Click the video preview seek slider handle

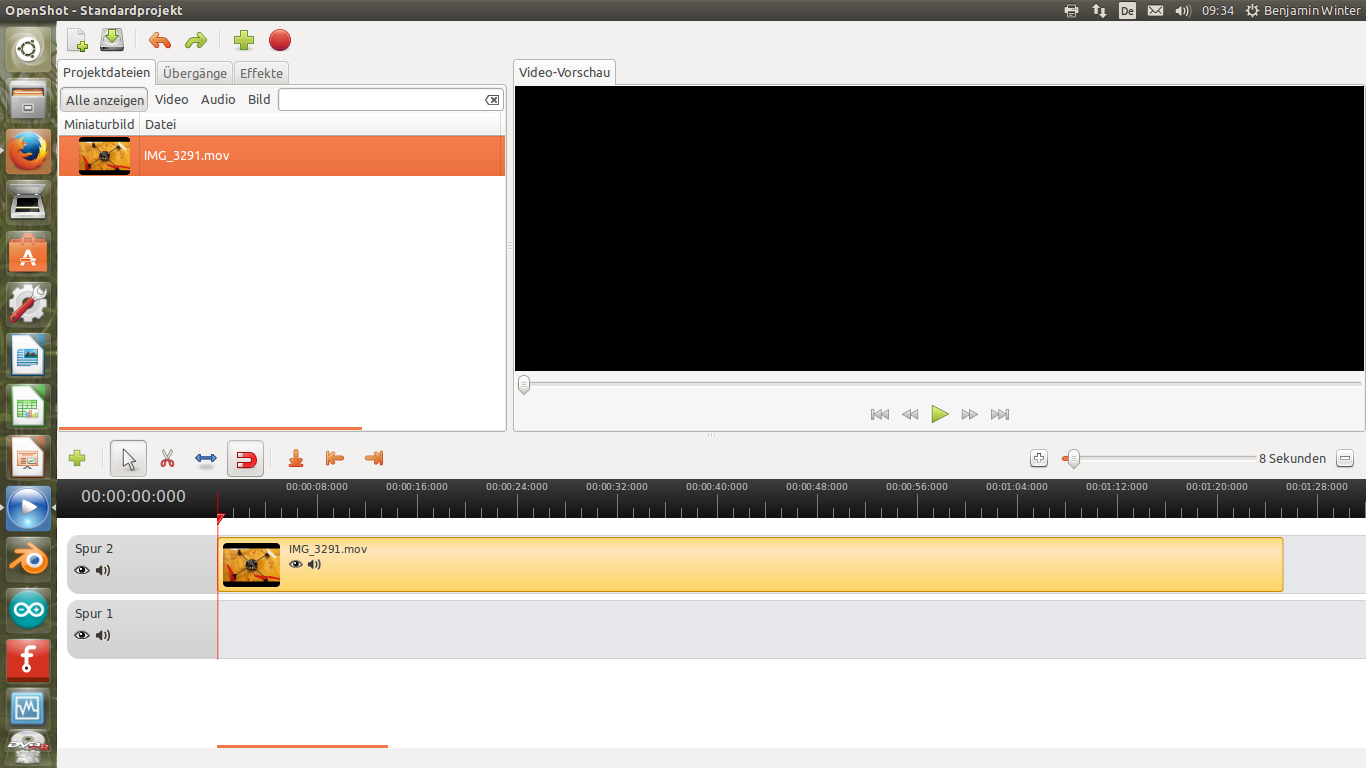(x=523, y=384)
